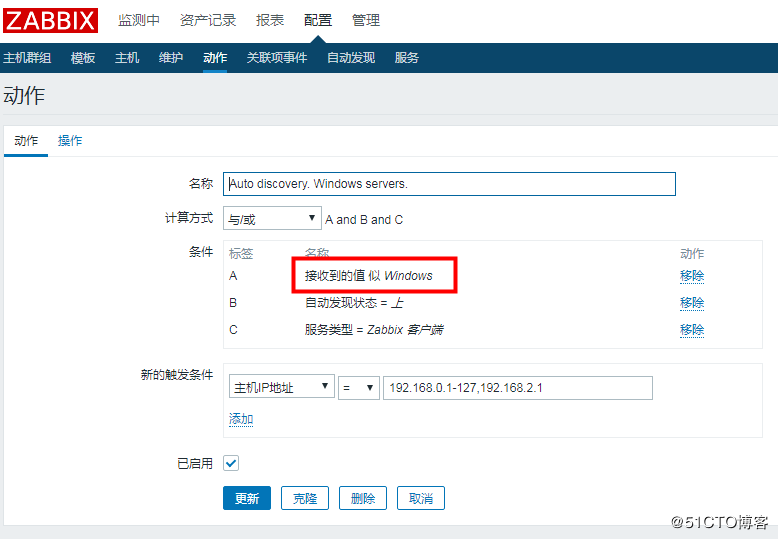The image size is (778, 539).
Task: Open the 主机IP地址 condition type dropdown
Action: pos(281,387)
